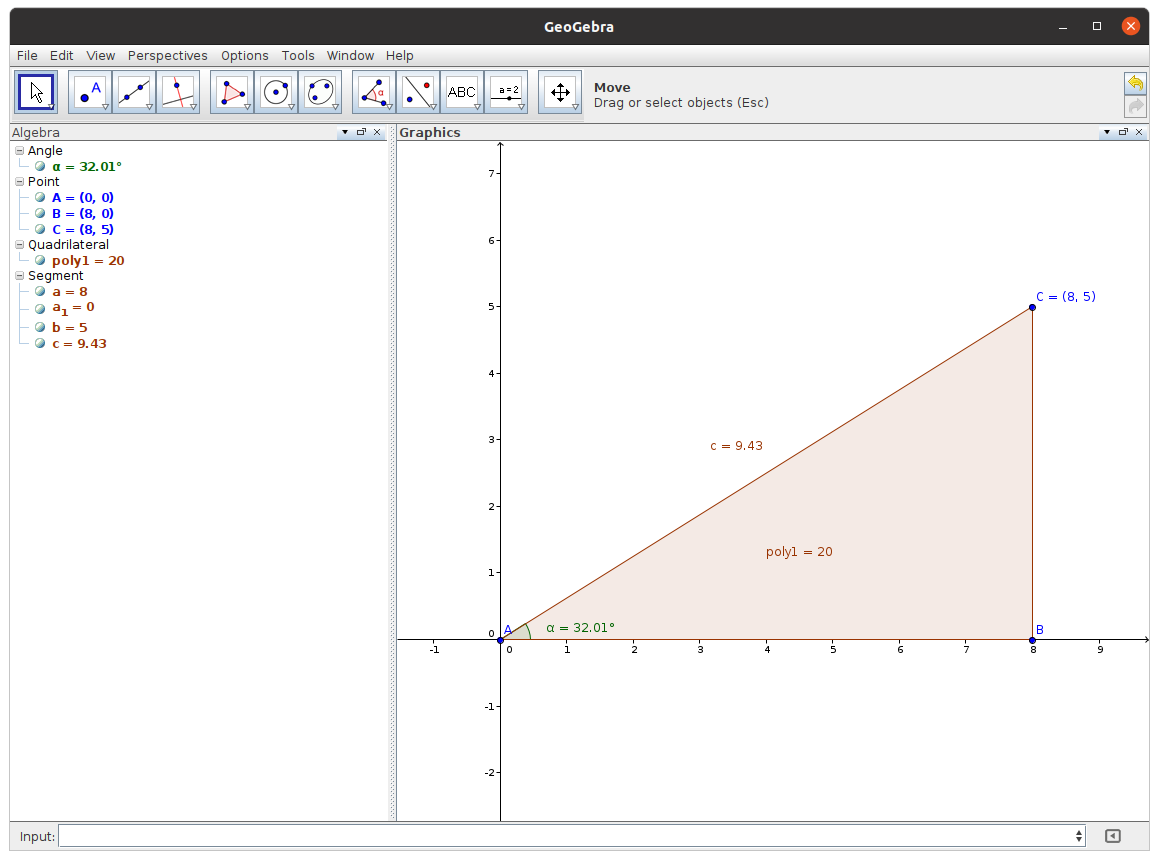Select the Line tool

coord(131,91)
